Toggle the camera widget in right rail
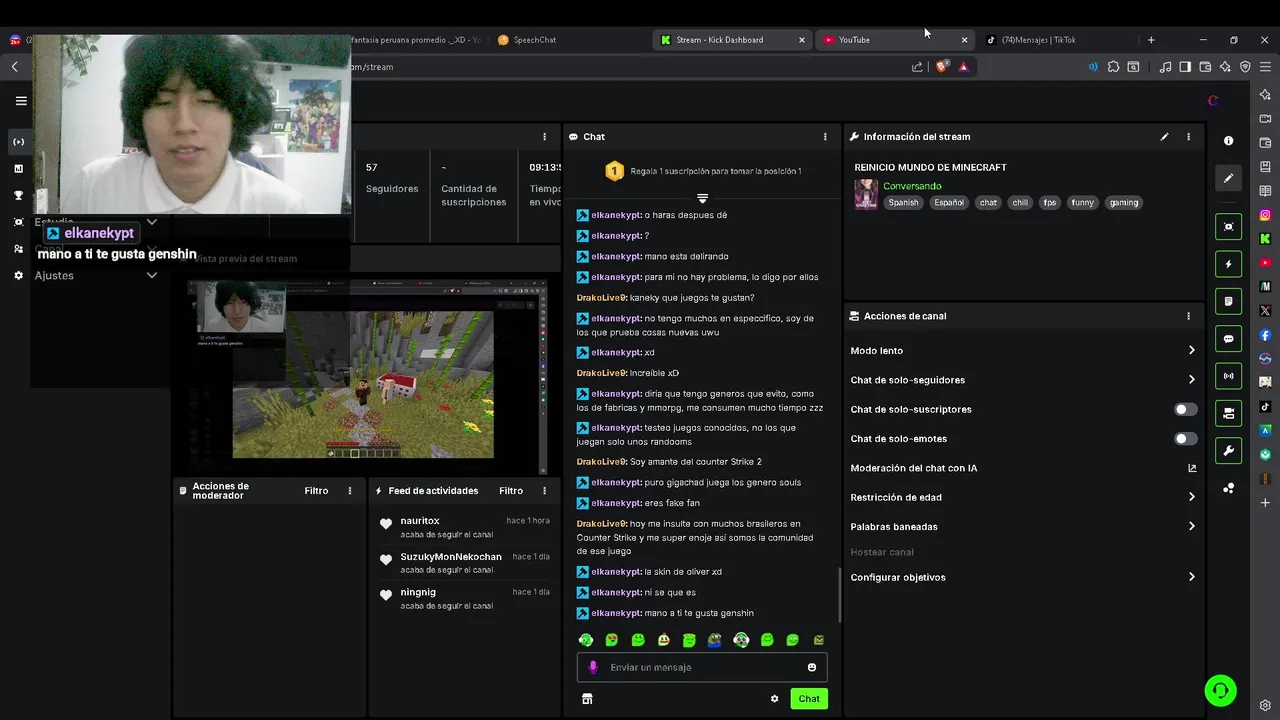Viewport: 1280px width, 720px height. (x=1229, y=413)
